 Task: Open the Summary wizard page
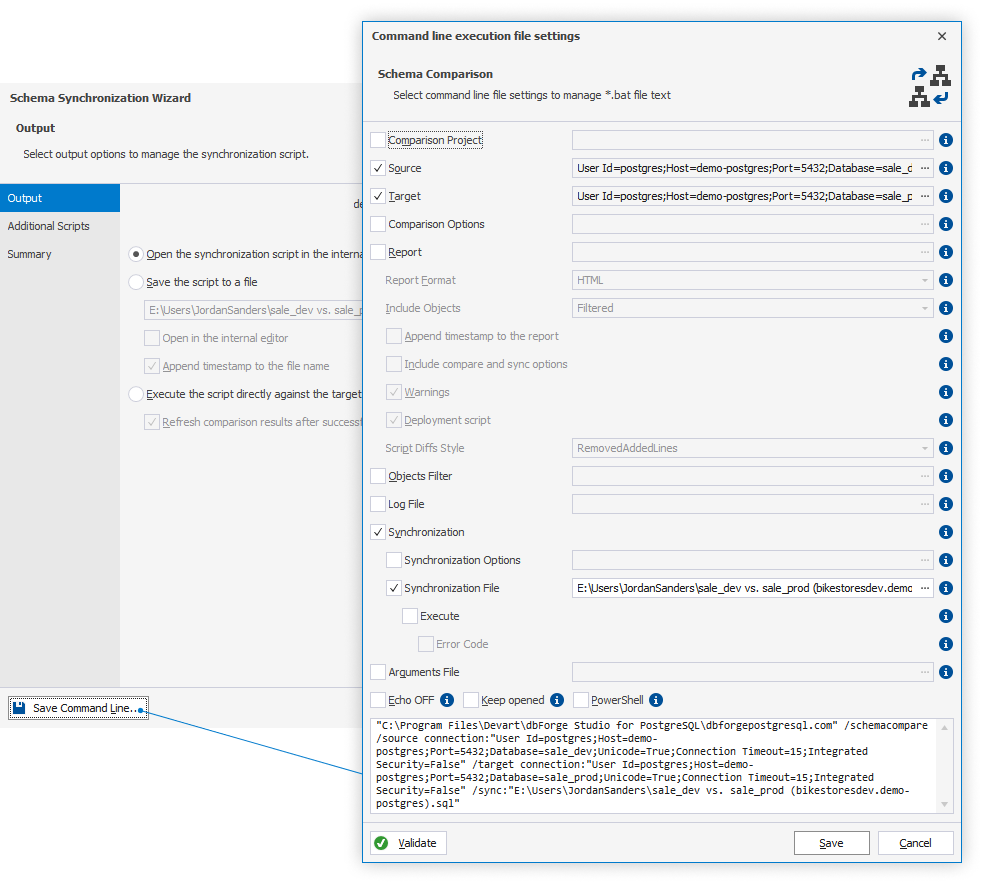pos(60,254)
